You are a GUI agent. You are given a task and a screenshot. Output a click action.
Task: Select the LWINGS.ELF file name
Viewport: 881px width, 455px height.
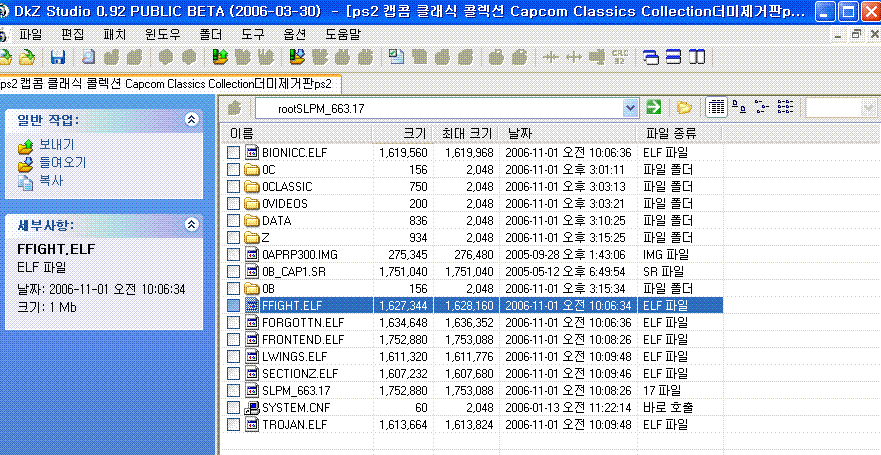coord(294,357)
